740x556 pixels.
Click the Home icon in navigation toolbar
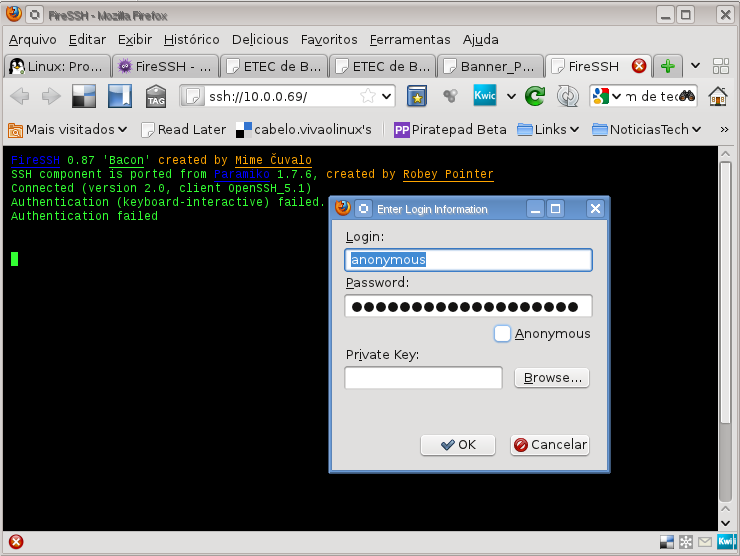click(717, 97)
